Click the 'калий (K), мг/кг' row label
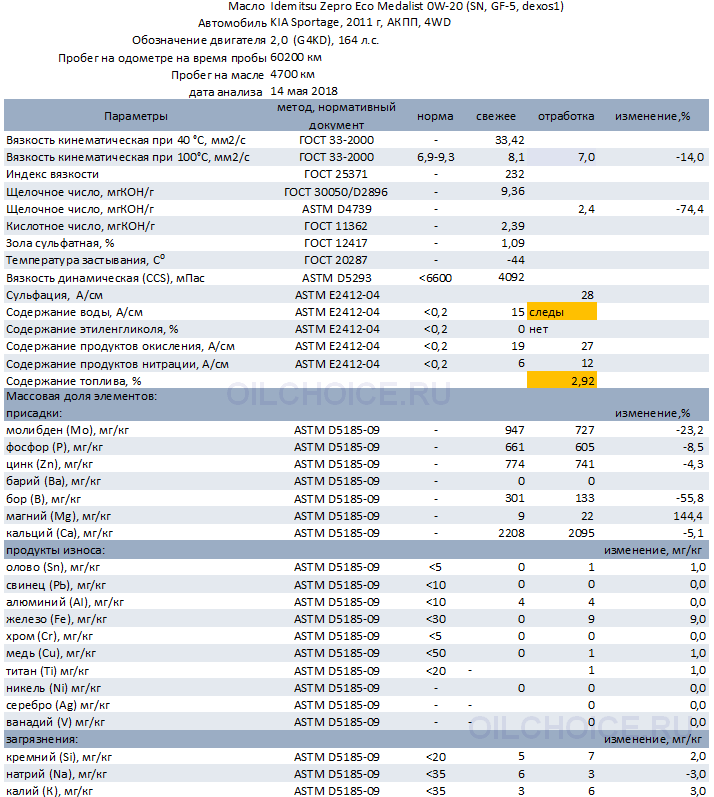The width and height of the screenshot is (714, 797). coord(49,791)
